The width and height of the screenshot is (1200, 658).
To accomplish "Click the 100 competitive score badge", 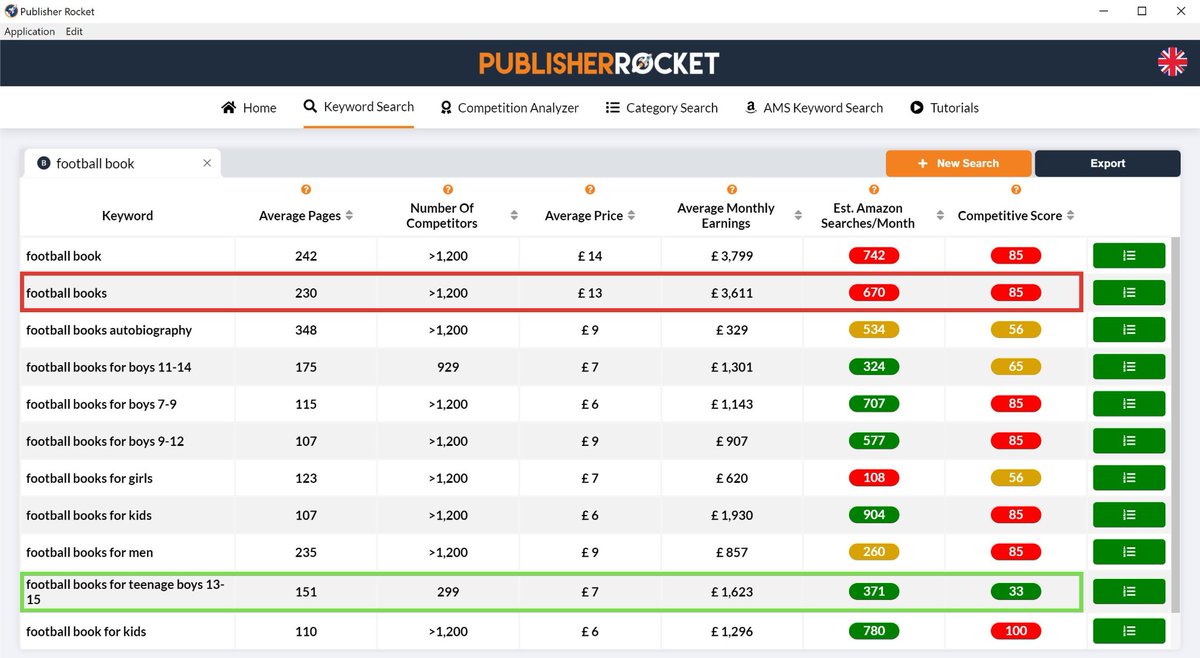I will click(x=1016, y=631).
